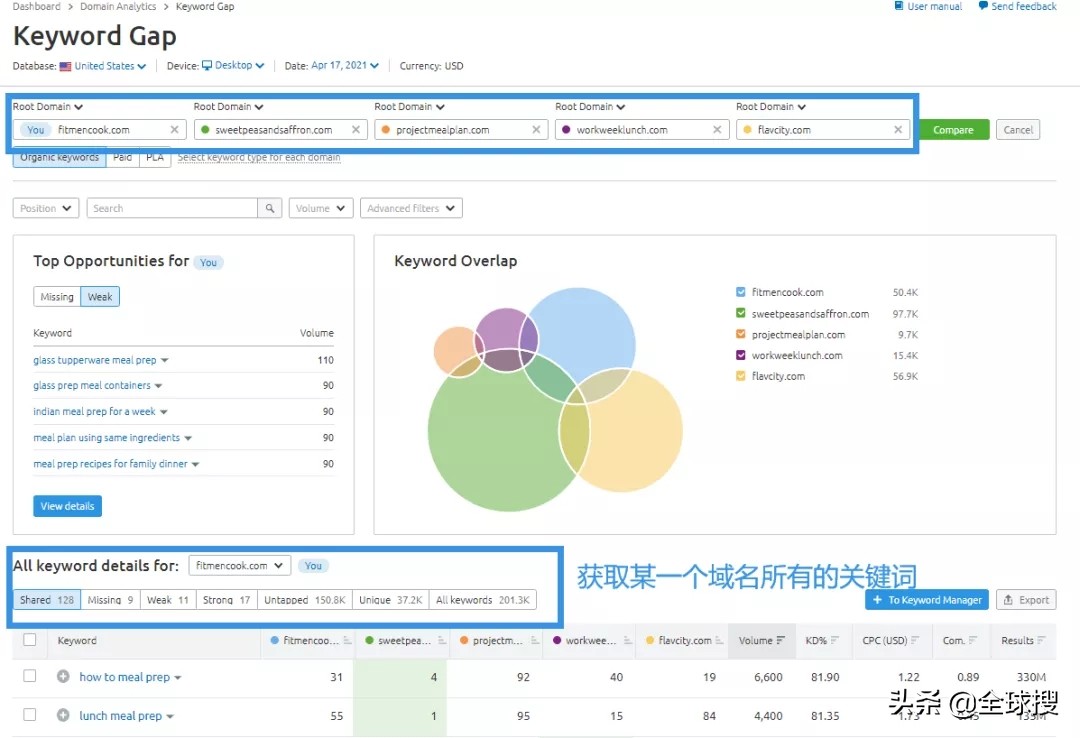Click the User manual icon
The image size is (1080, 738).
[x=897, y=6]
